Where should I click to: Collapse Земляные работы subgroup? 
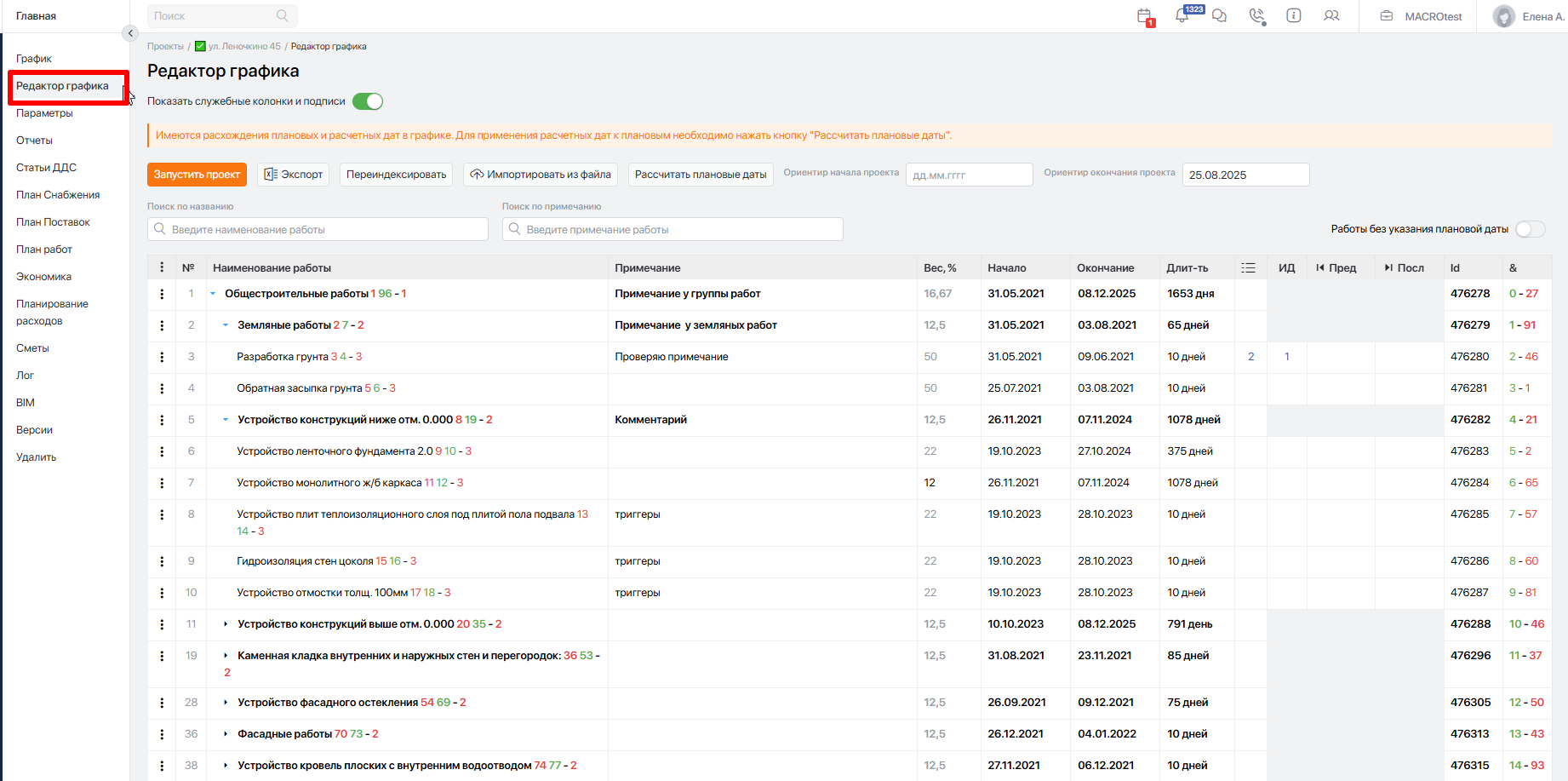[226, 325]
